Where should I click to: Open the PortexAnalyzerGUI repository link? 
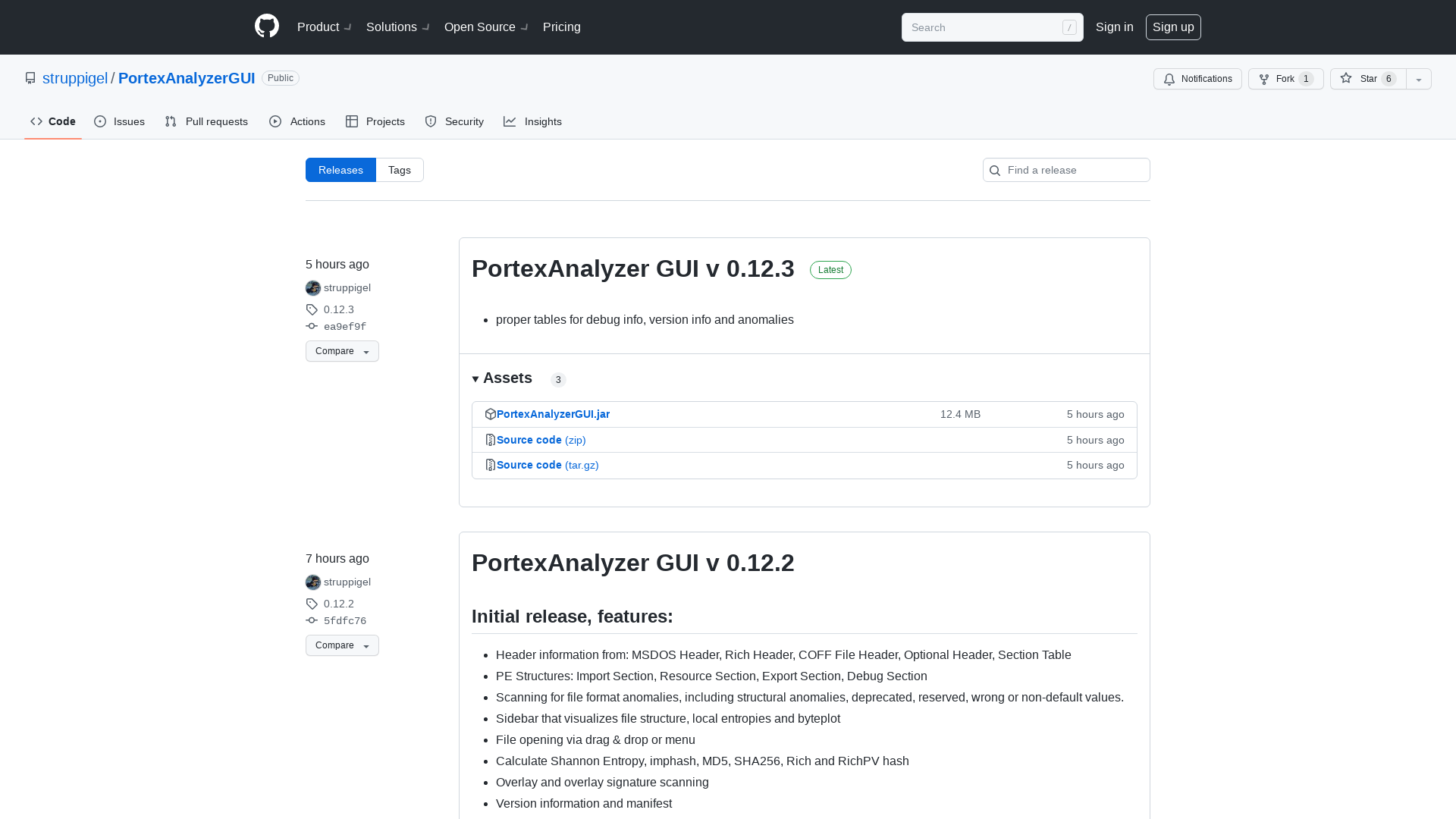click(x=187, y=78)
